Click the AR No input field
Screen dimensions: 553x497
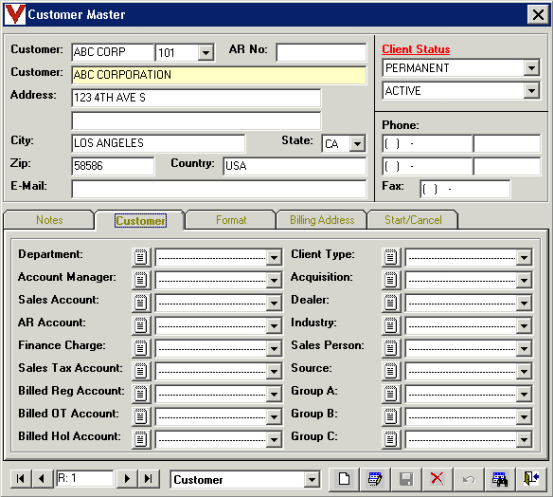point(321,53)
